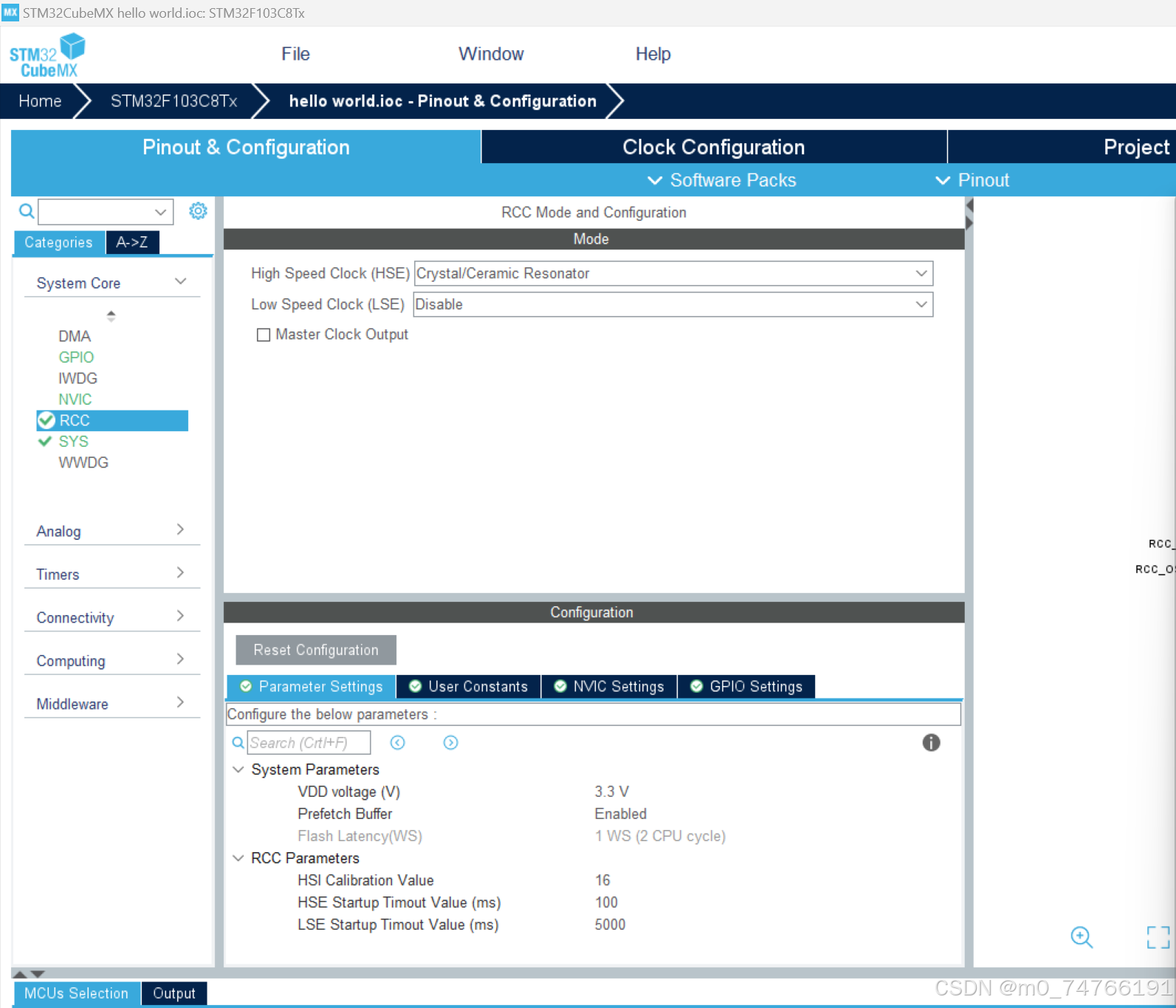Open Software Packs dropdown menu
Image resolution: width=1176 pixels, height=1008 pixels.
[x=721, y=180]
